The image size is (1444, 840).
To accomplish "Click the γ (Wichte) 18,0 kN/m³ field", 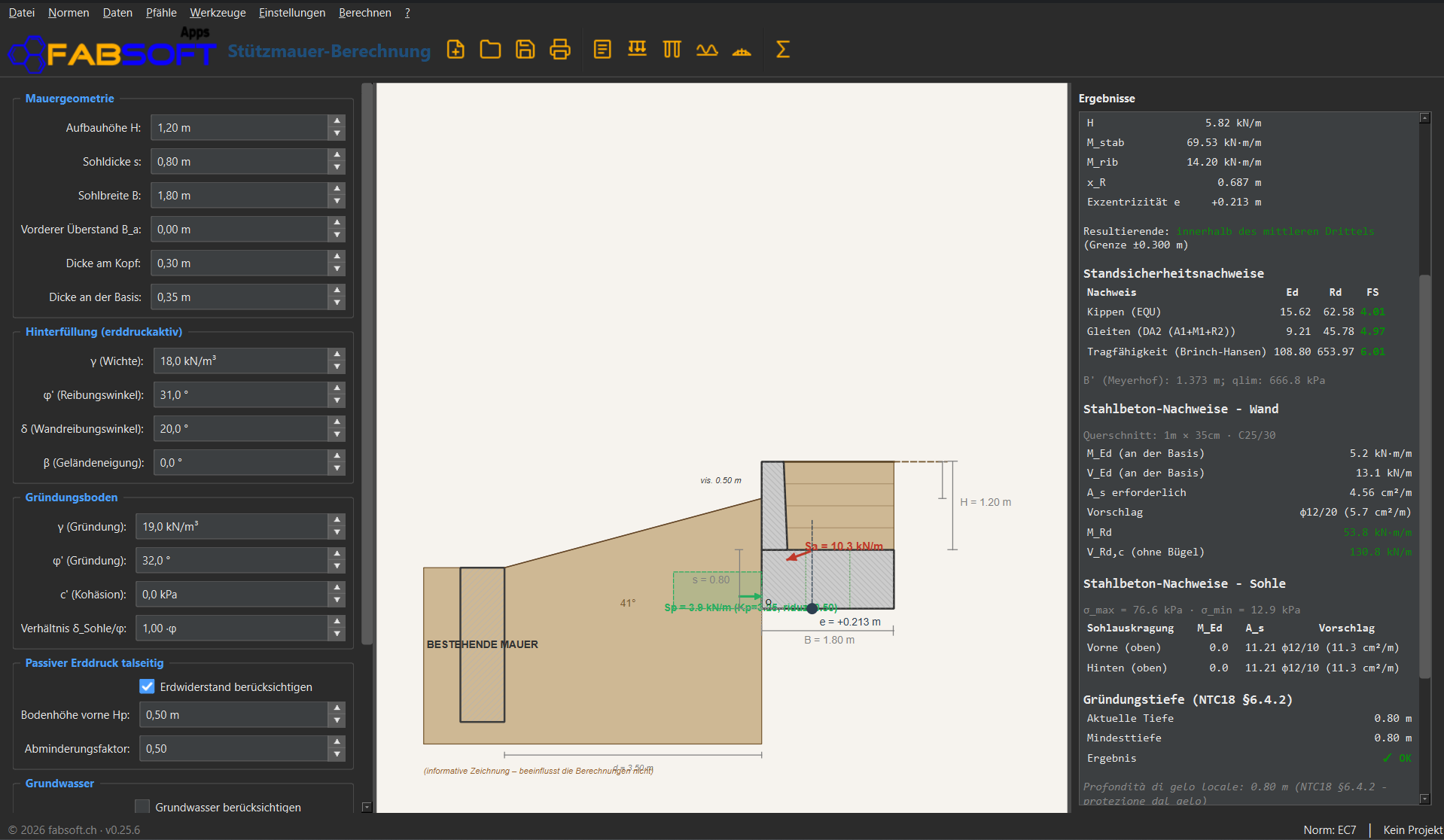I will [x=241, y=361].
